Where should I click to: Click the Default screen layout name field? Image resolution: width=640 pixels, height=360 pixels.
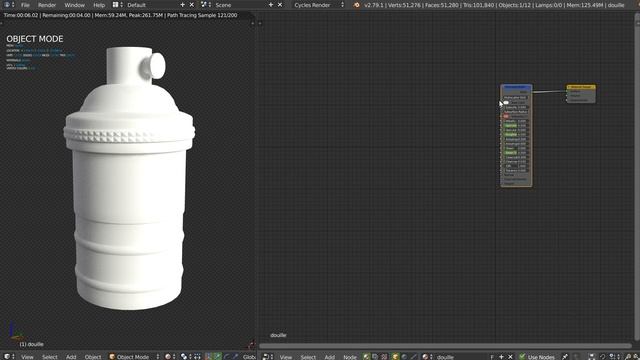[151, 5]
